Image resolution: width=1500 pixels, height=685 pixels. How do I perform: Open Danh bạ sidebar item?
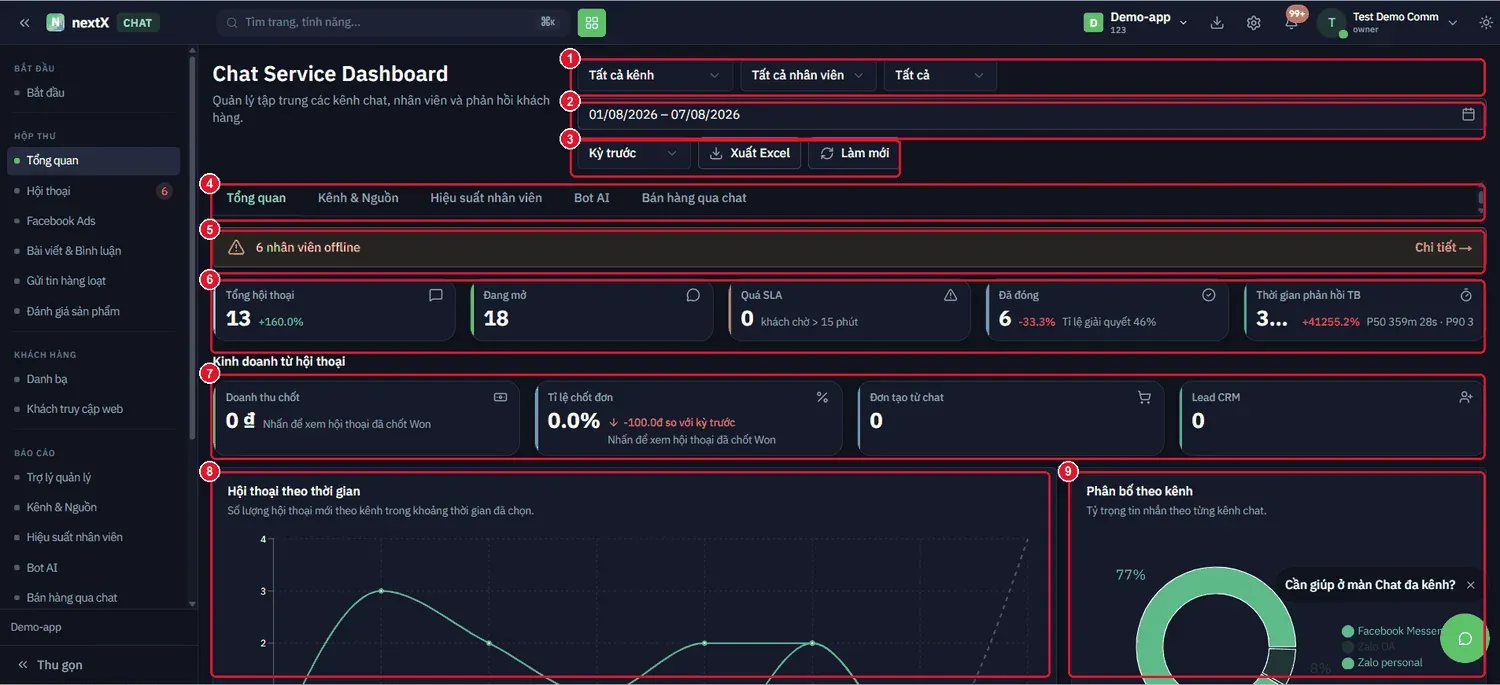click(x=93, y=379)
